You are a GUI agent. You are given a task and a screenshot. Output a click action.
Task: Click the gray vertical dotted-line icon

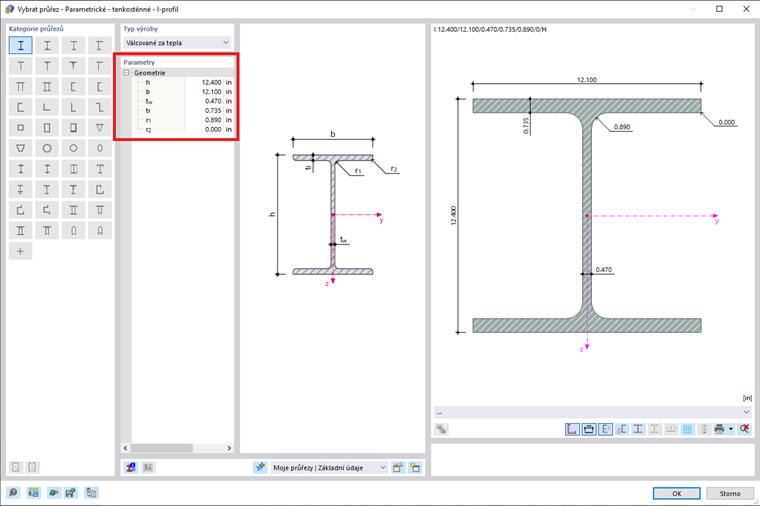pyautogui.click(x=704, y=429)
